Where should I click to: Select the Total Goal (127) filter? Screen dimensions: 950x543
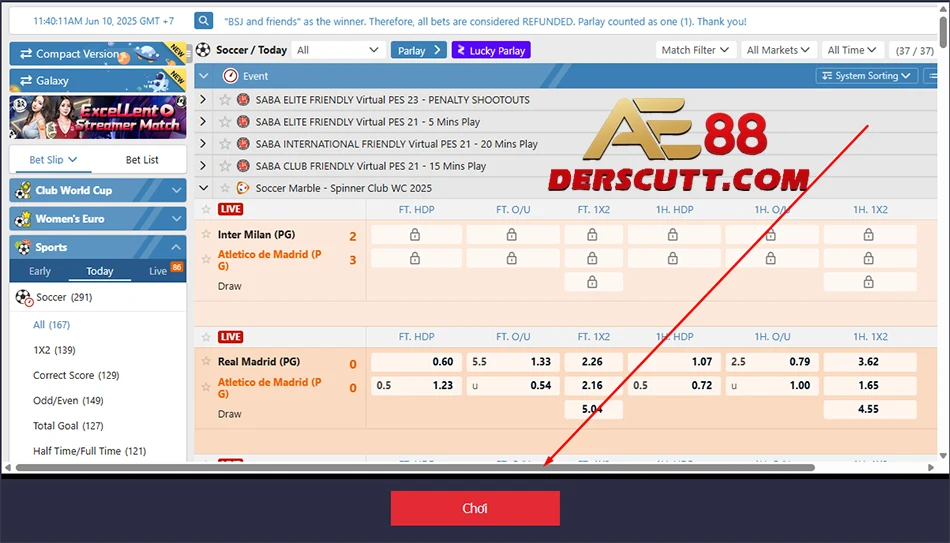pos(68,426)
